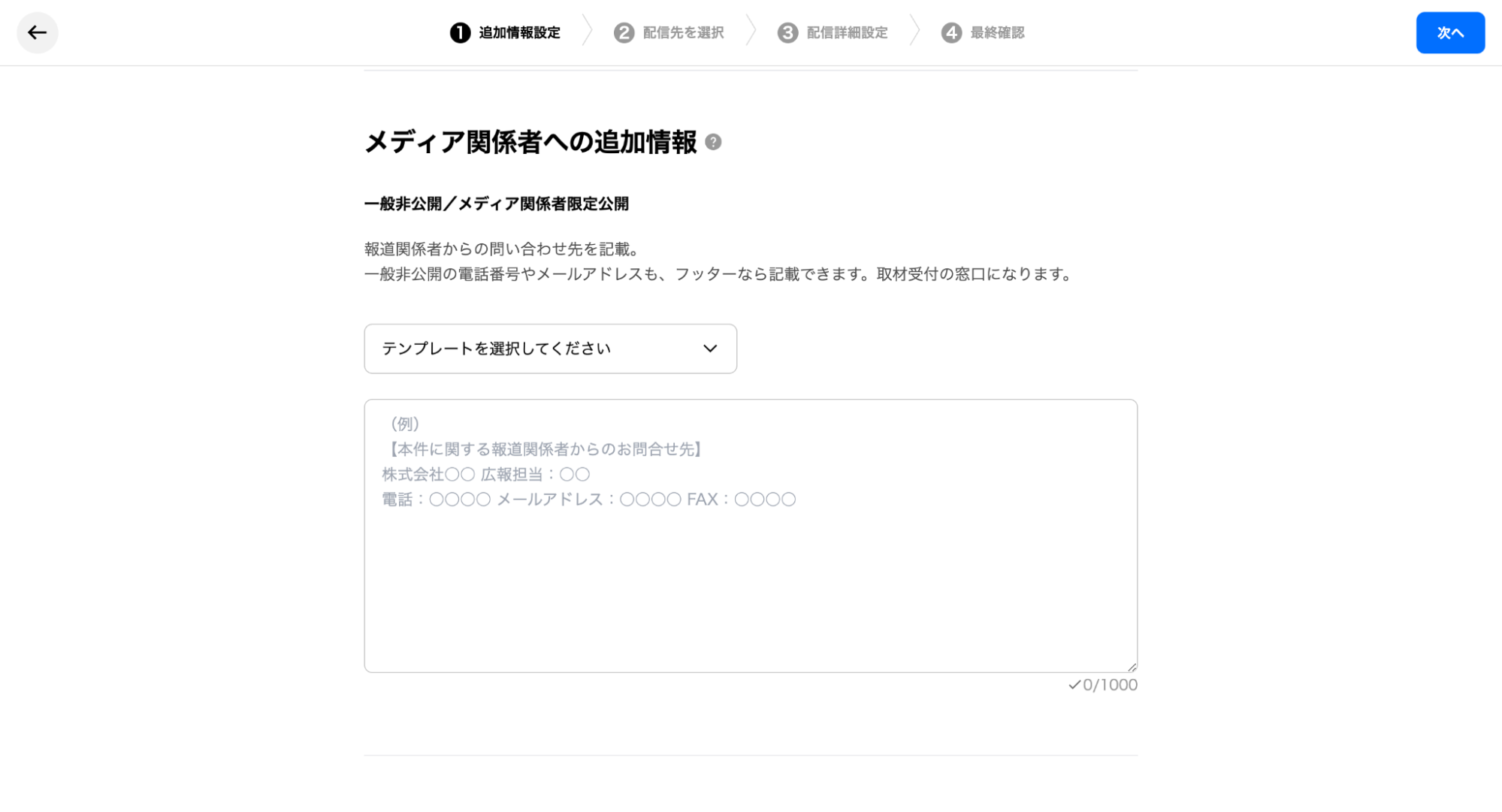Go to 配信先を選択 step label
This screenshot has width=1502, height=812.
683,32
